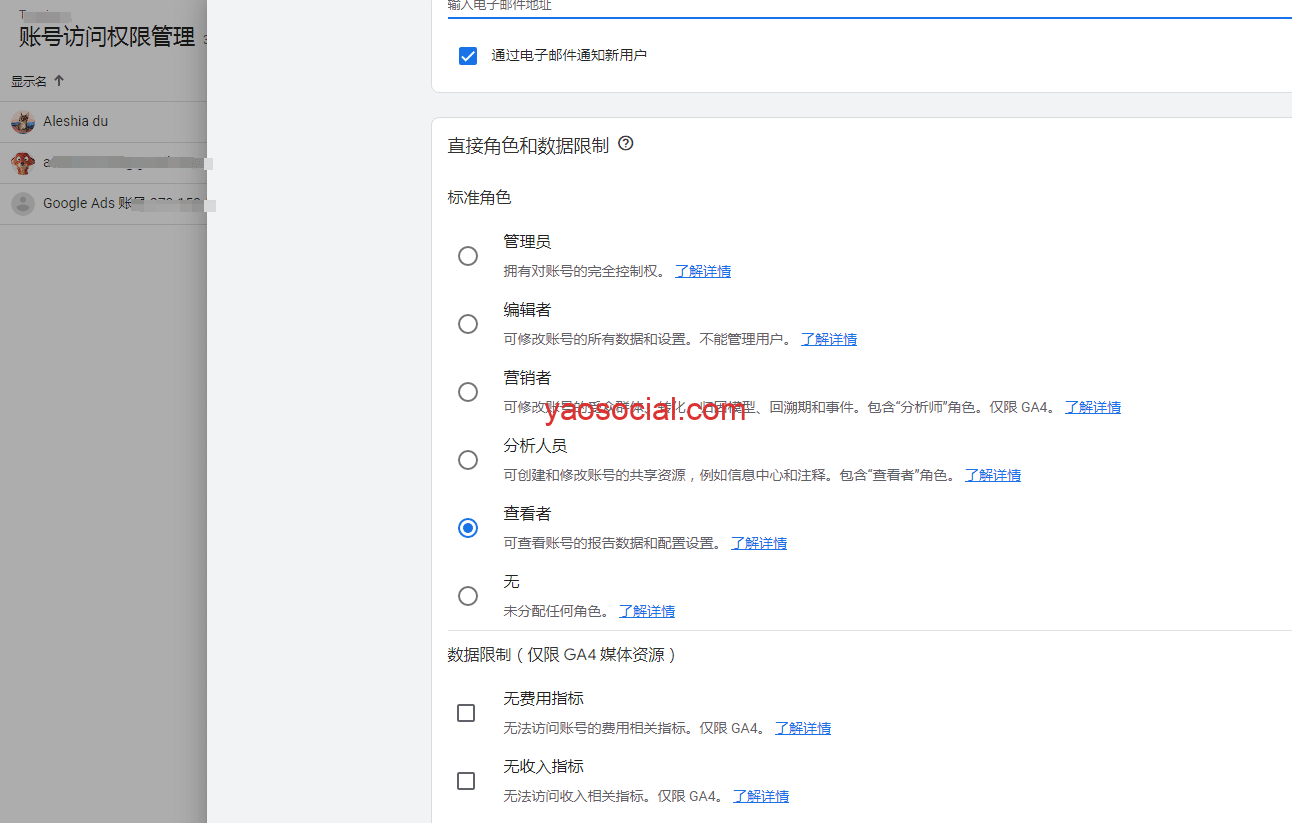Select the 查看者 role radio button
This screenshot has width=1292, height=823.
tap(468, 528)
